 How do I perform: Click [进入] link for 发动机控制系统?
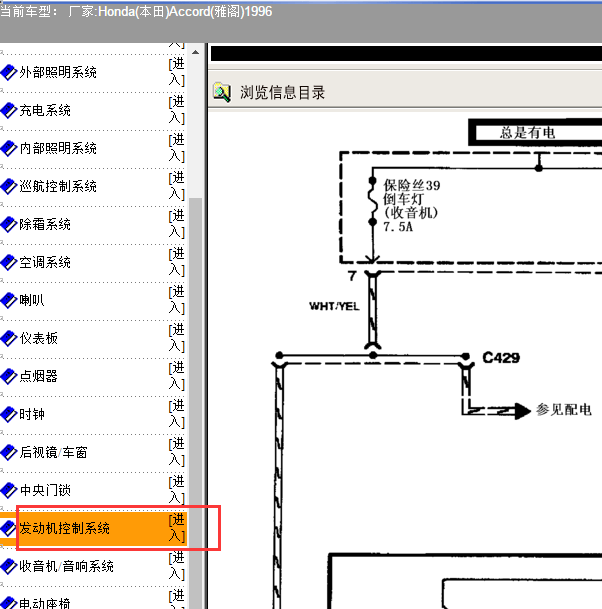[x=177, y=528]
